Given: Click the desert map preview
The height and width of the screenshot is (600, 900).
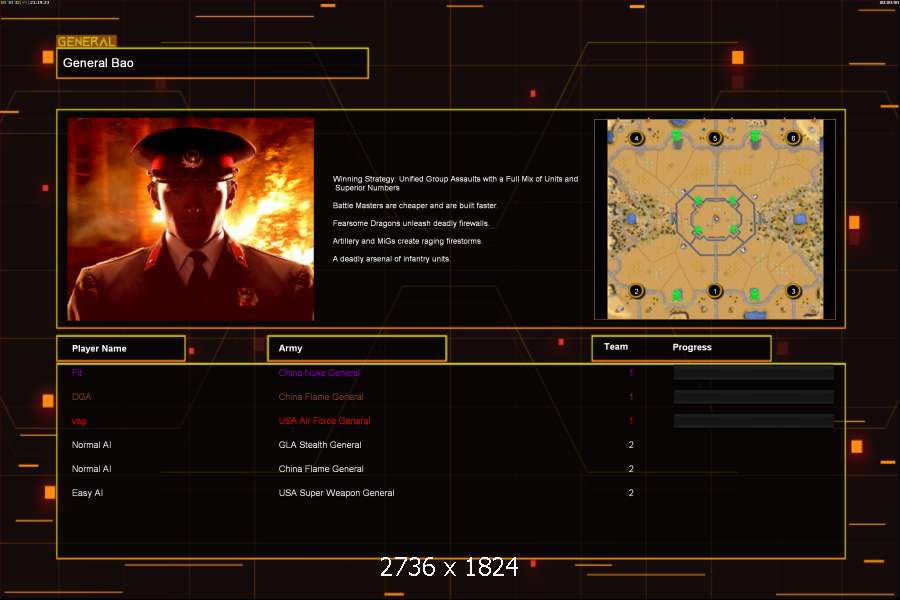Looking at the screenshot, I should [x=715, y=219].
